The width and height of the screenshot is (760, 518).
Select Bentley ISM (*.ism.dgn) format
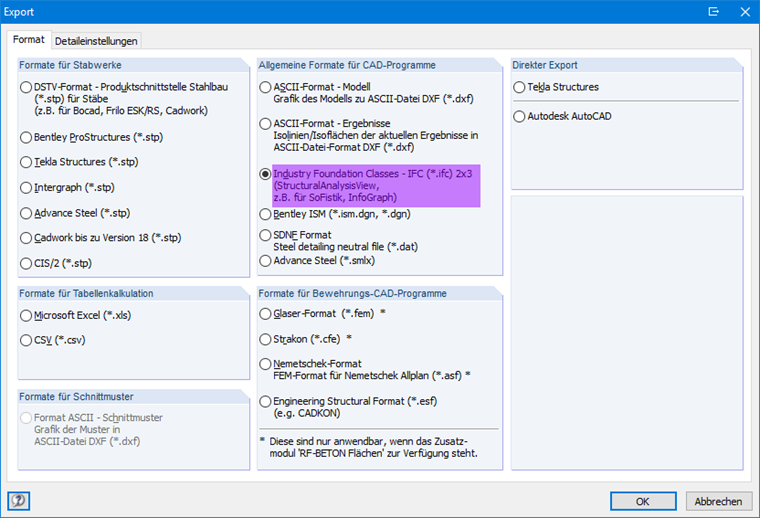265,214
